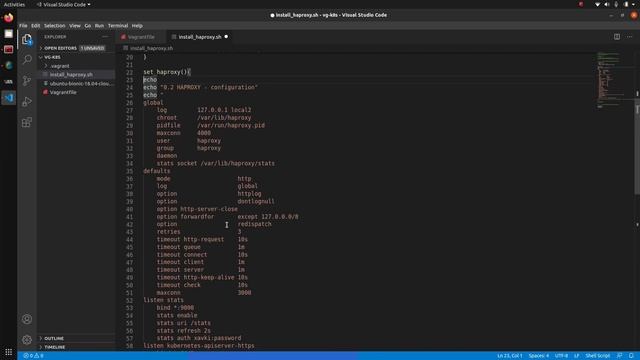Click the Activities button

[14, 4]
